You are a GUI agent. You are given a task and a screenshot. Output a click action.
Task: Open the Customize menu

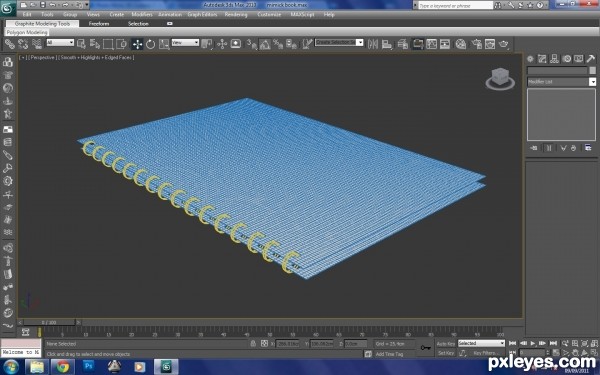[269, 15]
